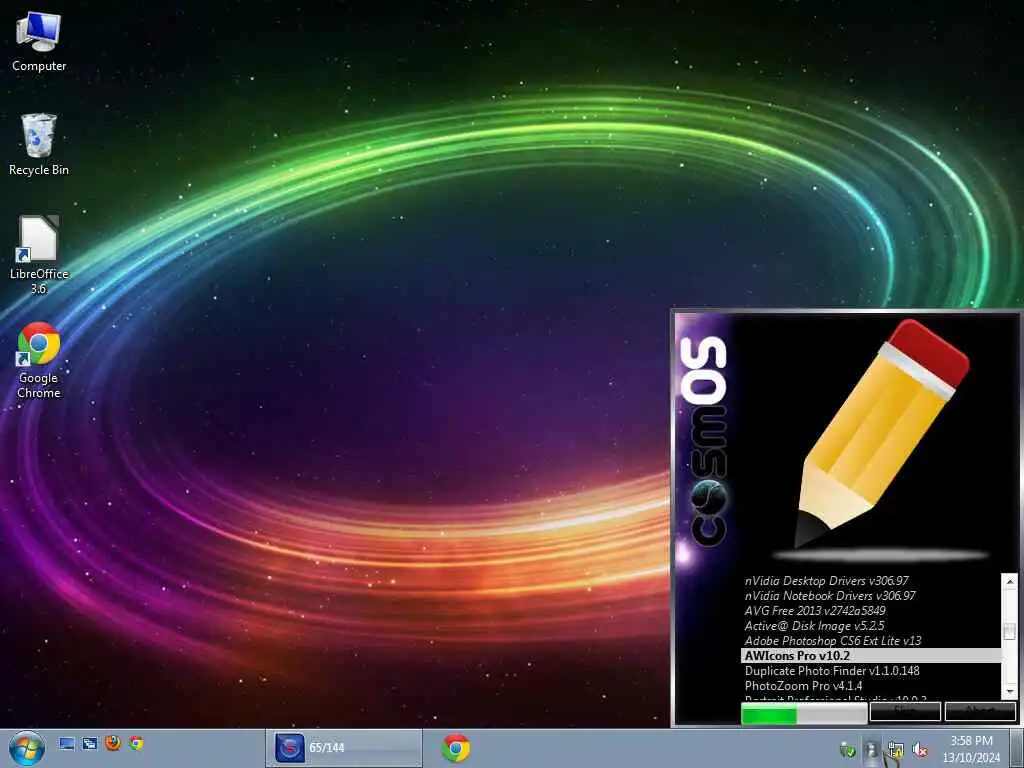Click the Skip button in the installer
This screenshot has width=1024, height=768.
tap(905, 711)
